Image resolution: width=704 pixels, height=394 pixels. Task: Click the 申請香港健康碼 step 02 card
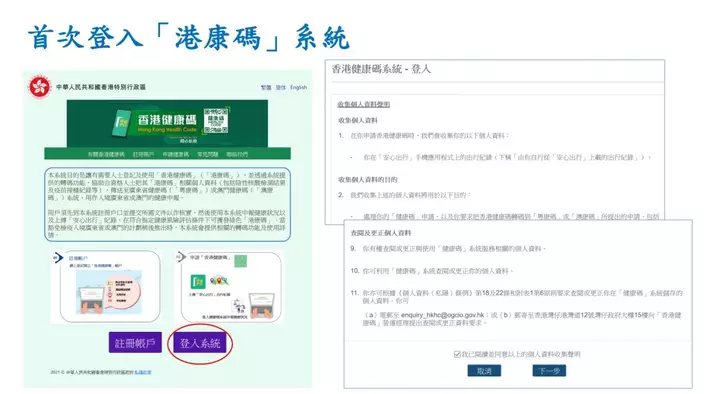(230, 286)
